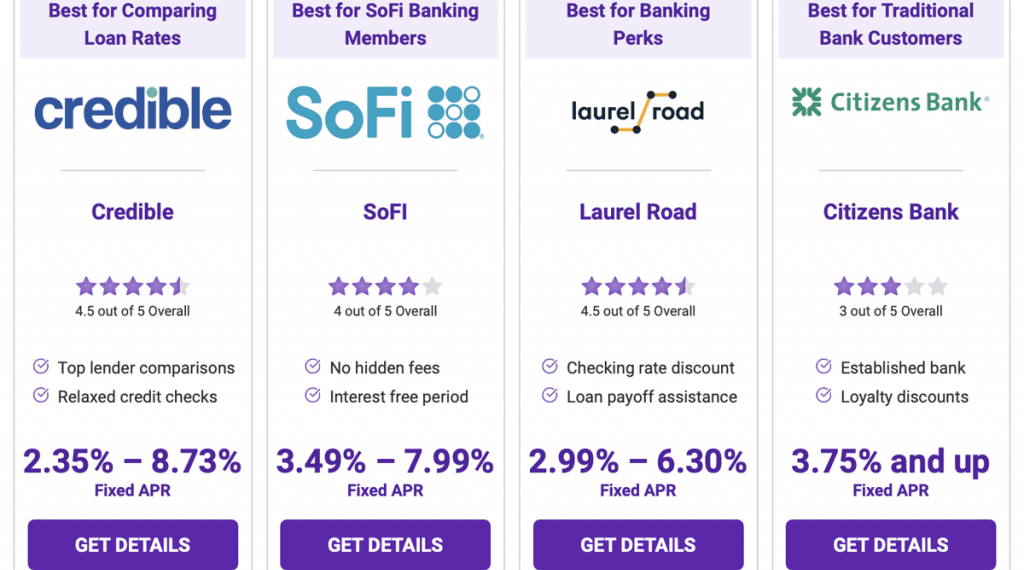The height and width of the screenshot is (570, 1024).
Task: Click Laurel Road's star rating
Action: [x=638, y=287]
